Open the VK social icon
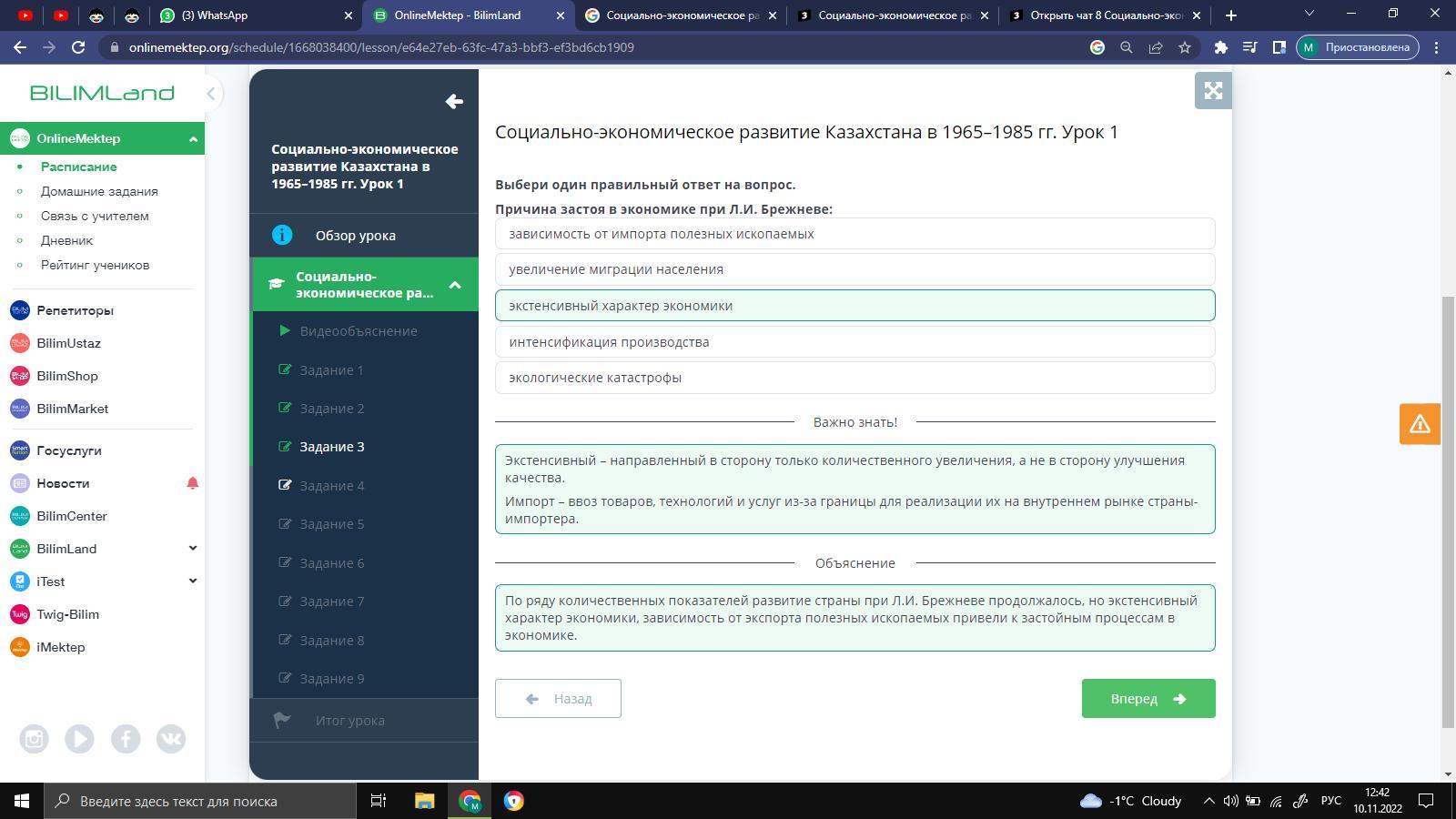The width and height of the screenshot is (1456, 819). coord(171,739)
